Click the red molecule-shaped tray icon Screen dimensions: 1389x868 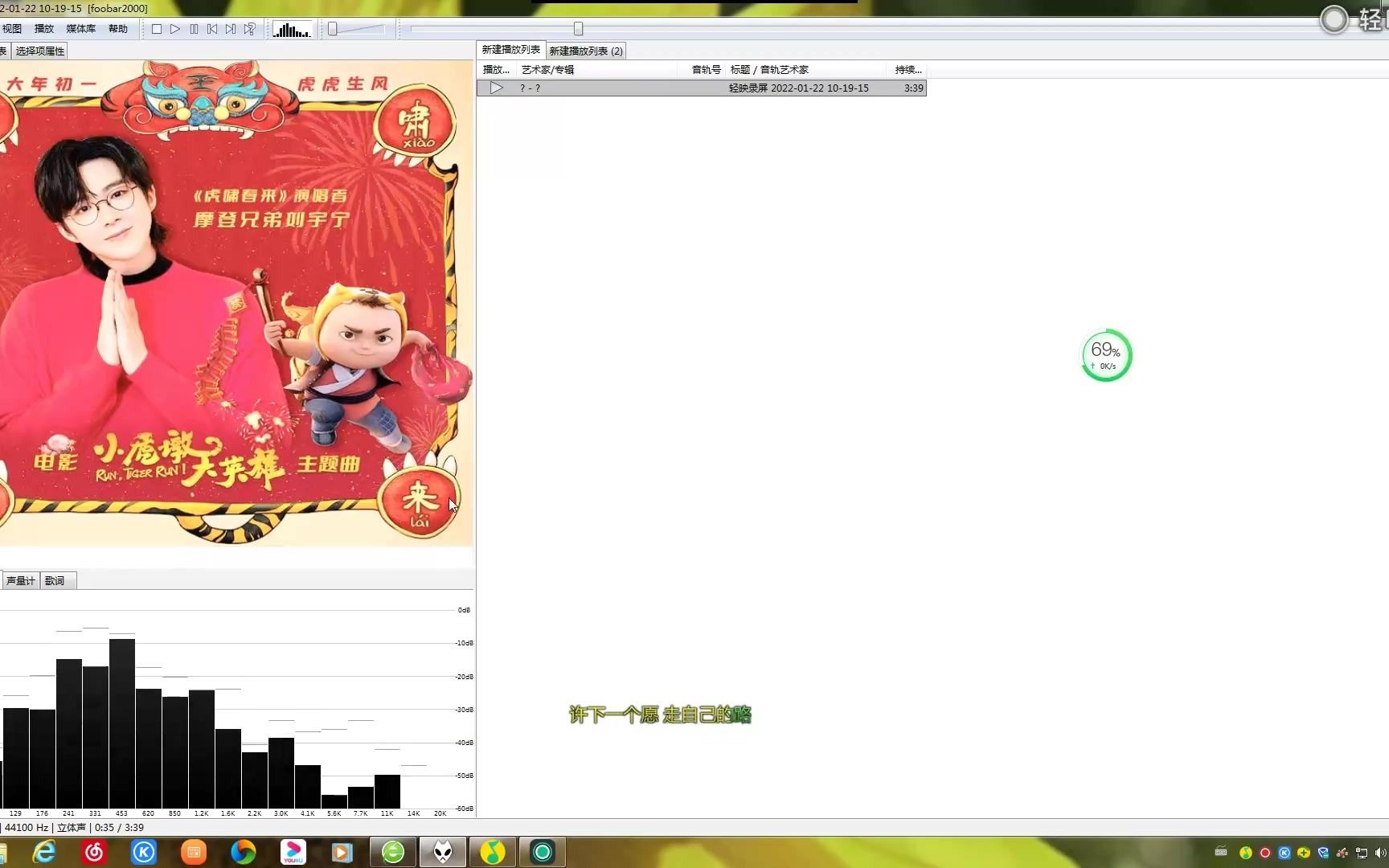1342,853
